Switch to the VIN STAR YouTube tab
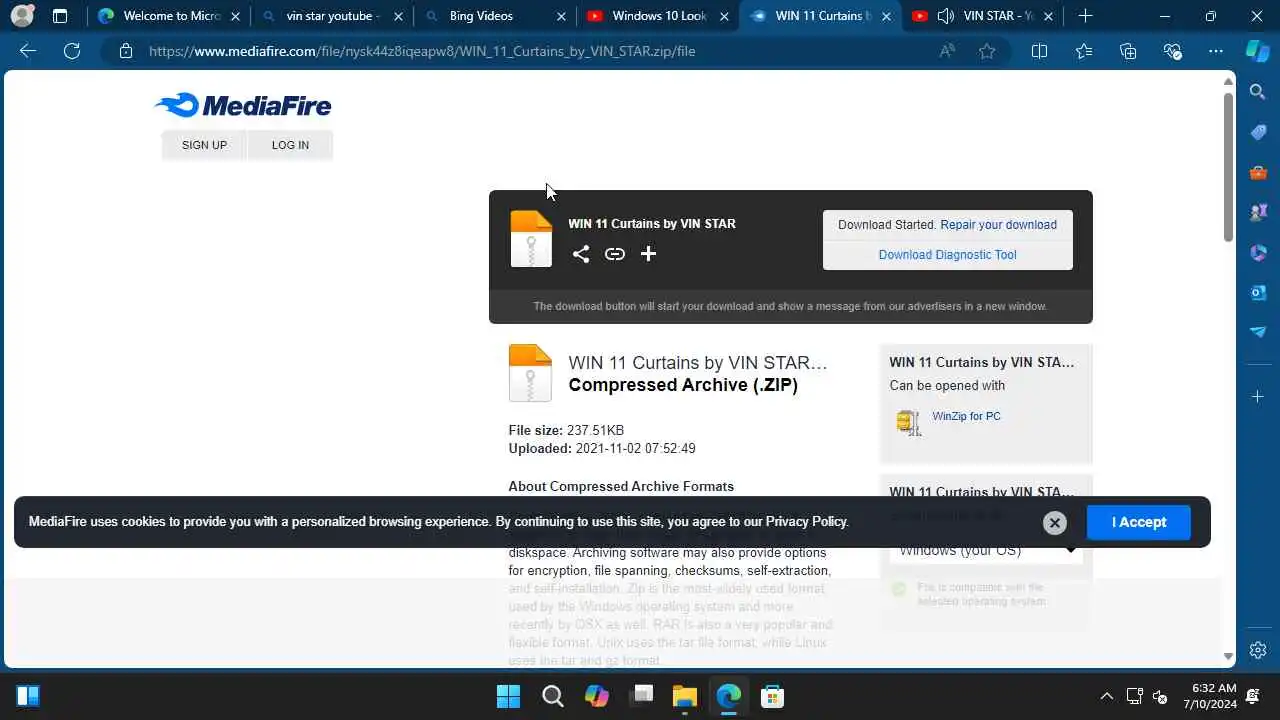The width and height of the screenshot is (1280, 720). tap(985, 16)
